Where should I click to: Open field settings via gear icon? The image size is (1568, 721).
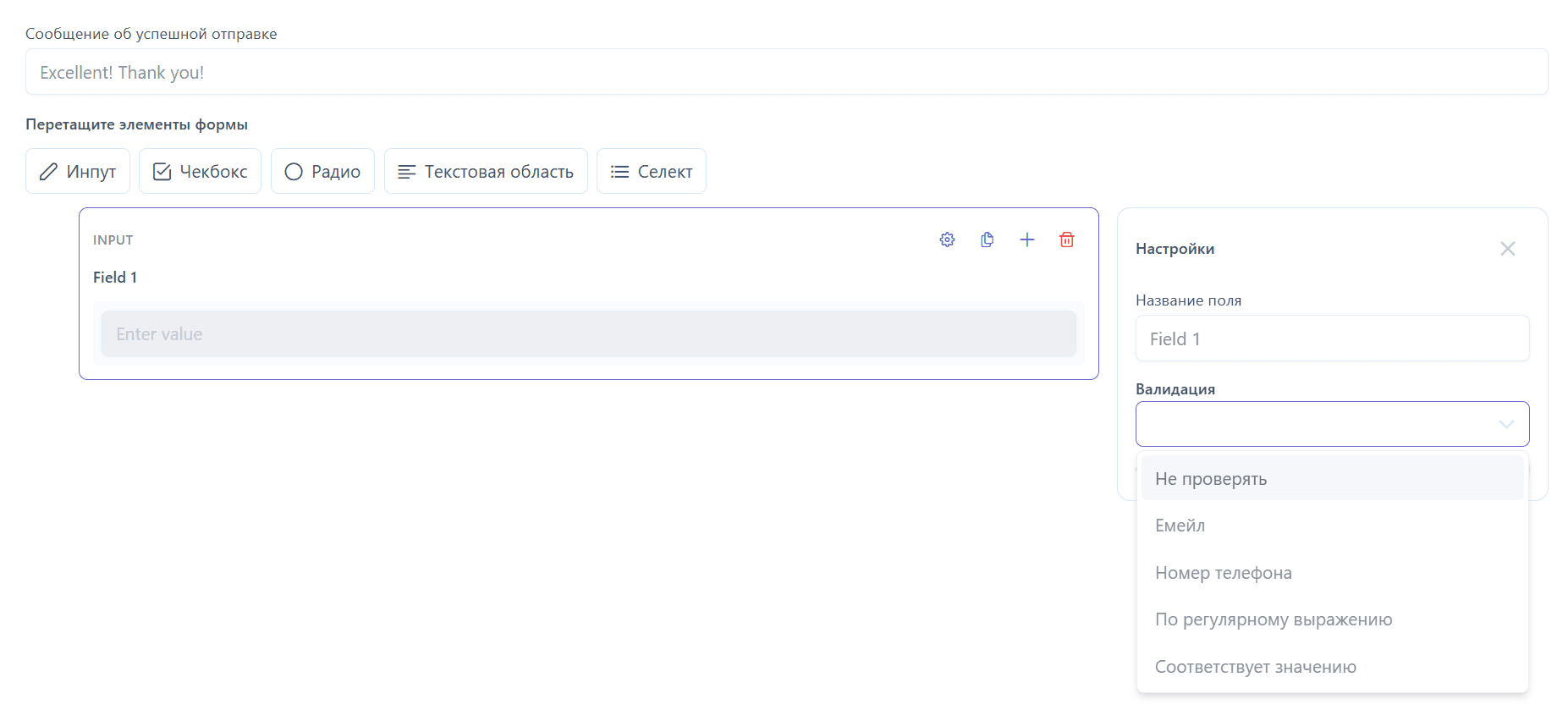tap(947, 239)
